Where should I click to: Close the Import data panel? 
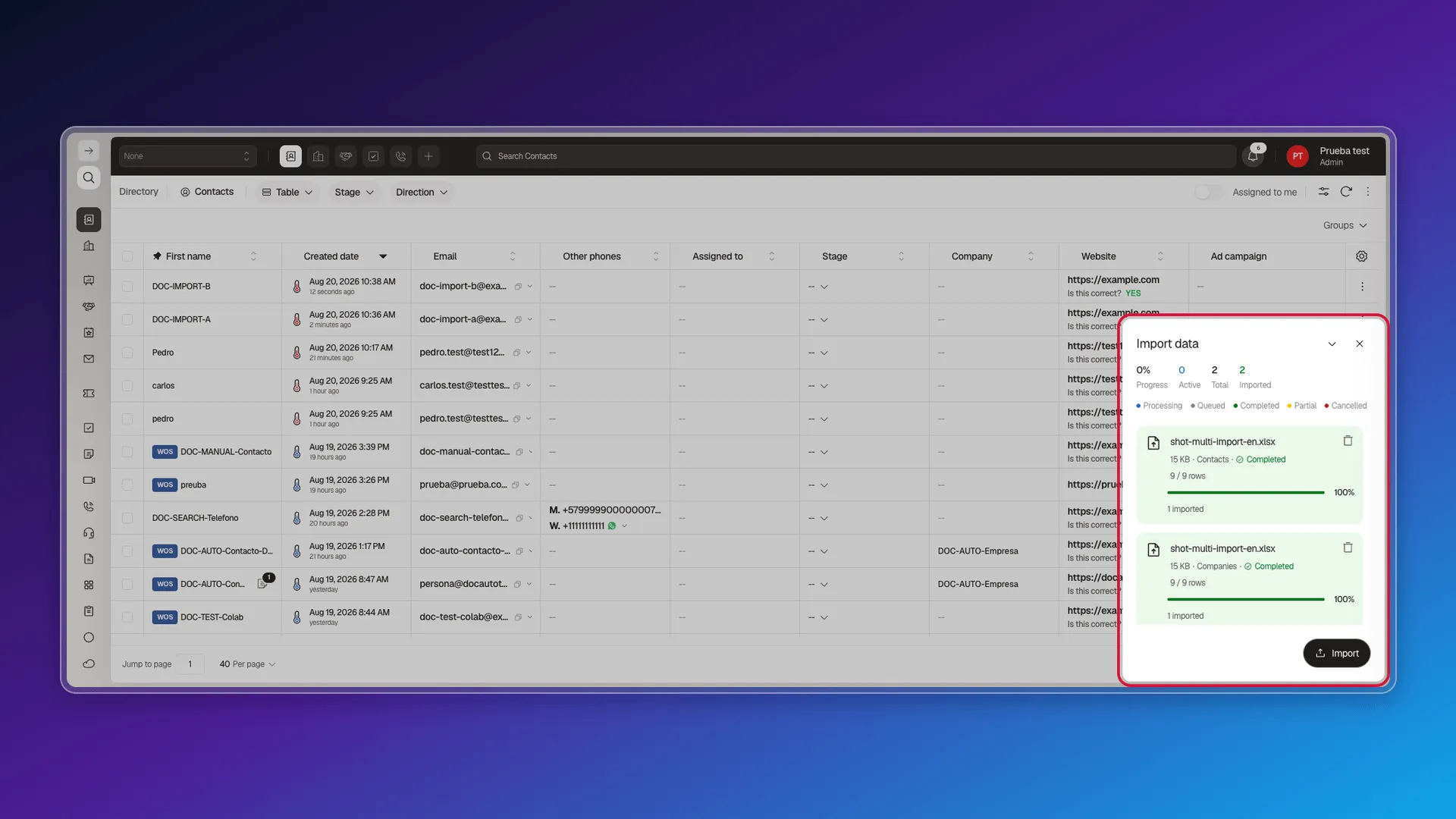[1360, 344]
